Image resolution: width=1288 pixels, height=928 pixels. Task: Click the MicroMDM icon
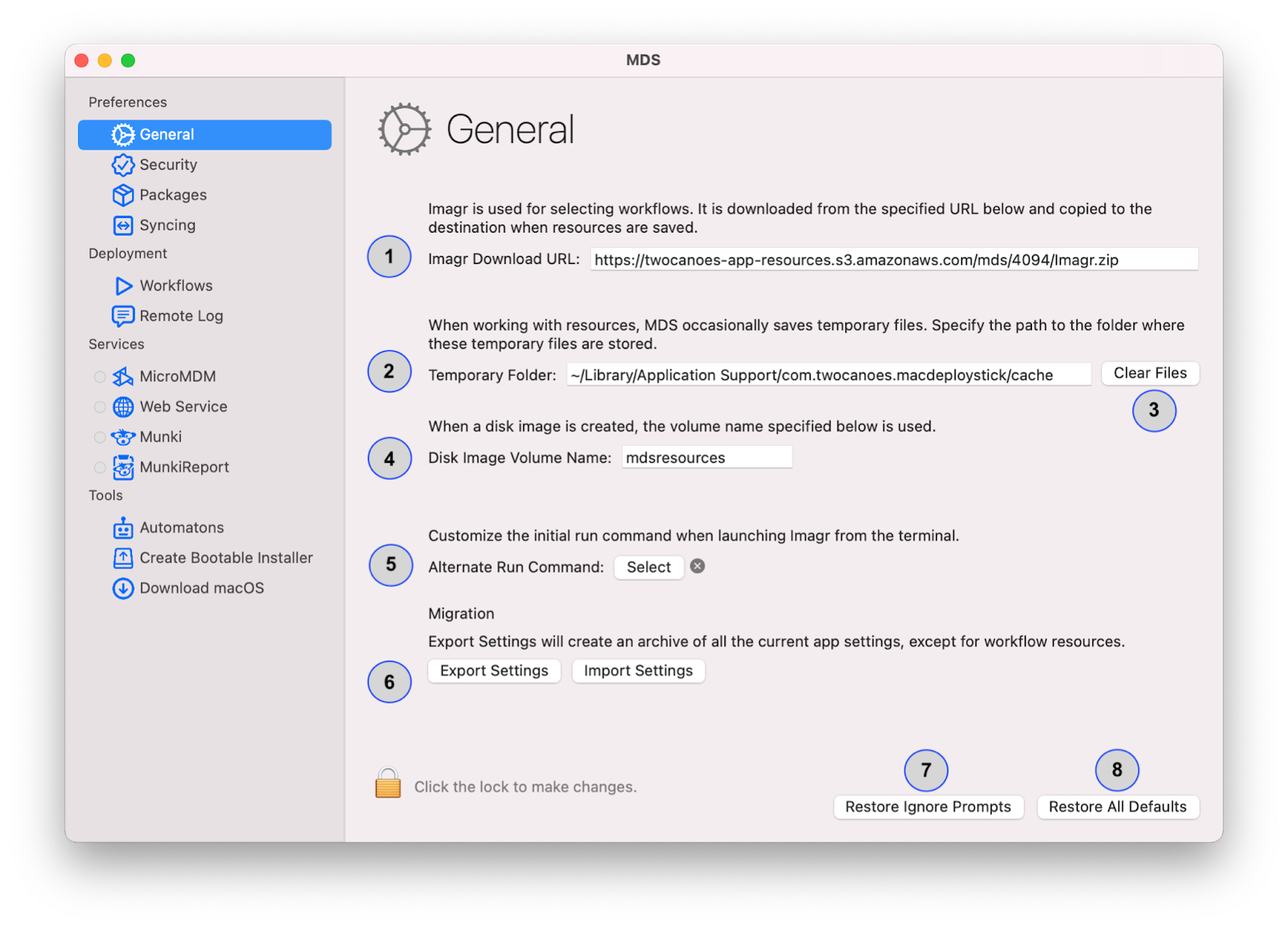(x=122, y=377)
